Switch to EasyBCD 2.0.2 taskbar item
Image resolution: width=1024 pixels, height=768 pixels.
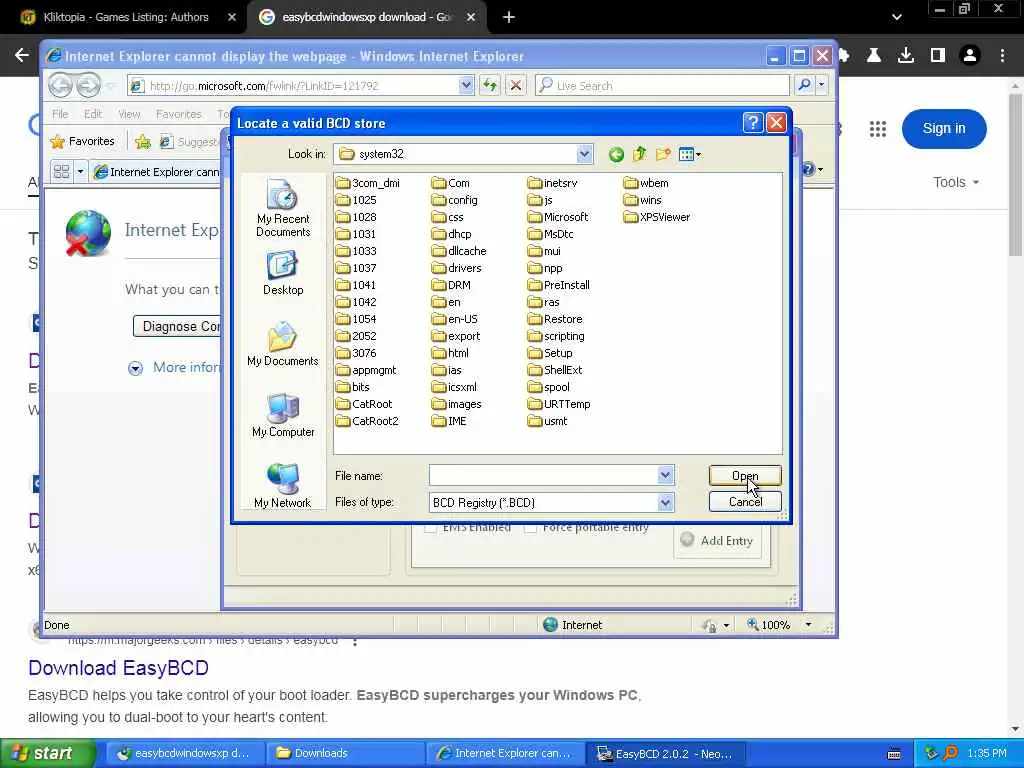pos(666,754)
